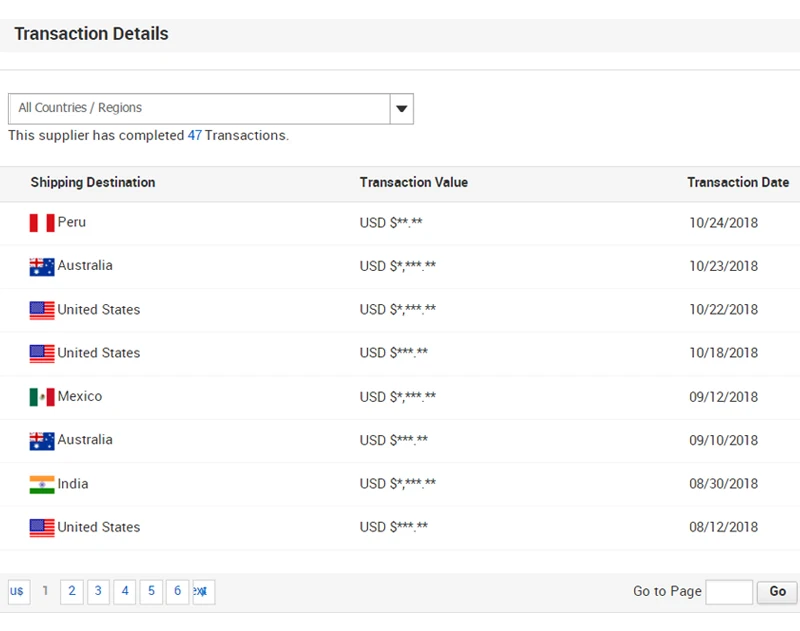
Task: Click the date 10/18/2018
Action: point(723,353)
